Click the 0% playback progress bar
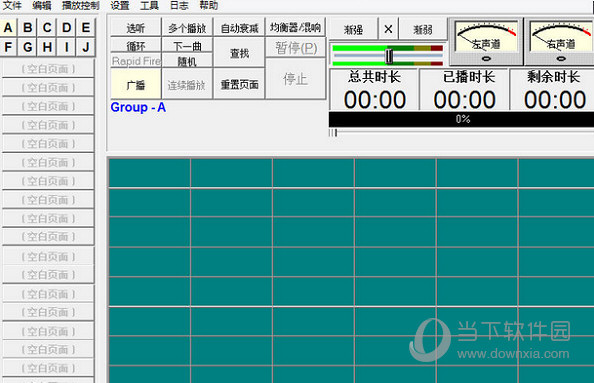This screenshot has height=383, width=594. tap(461, 119)
